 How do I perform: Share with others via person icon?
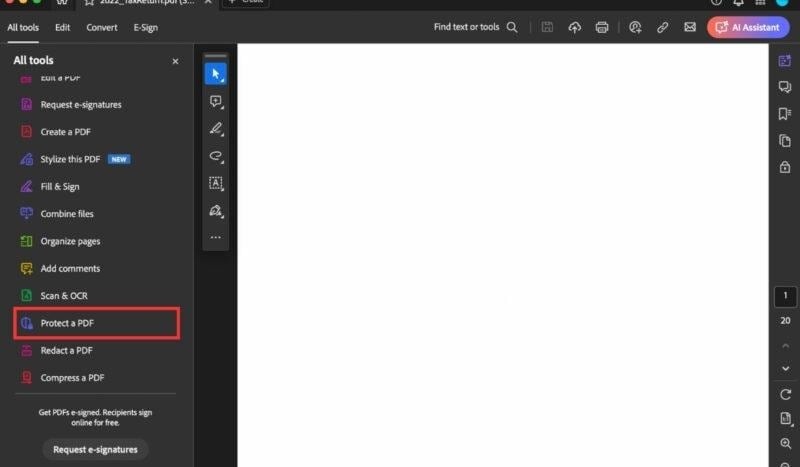coord(635,28)
